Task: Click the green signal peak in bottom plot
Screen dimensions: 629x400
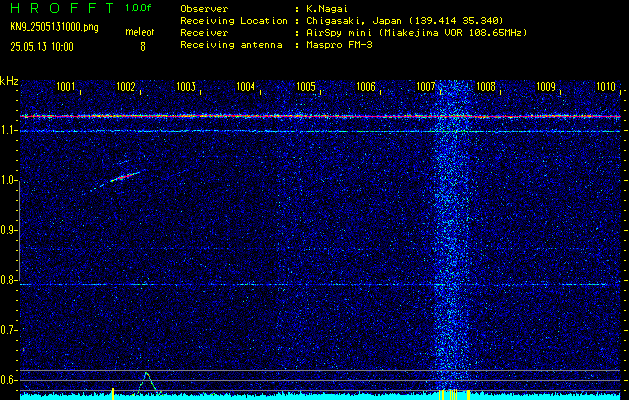Action: coord(147,382)
